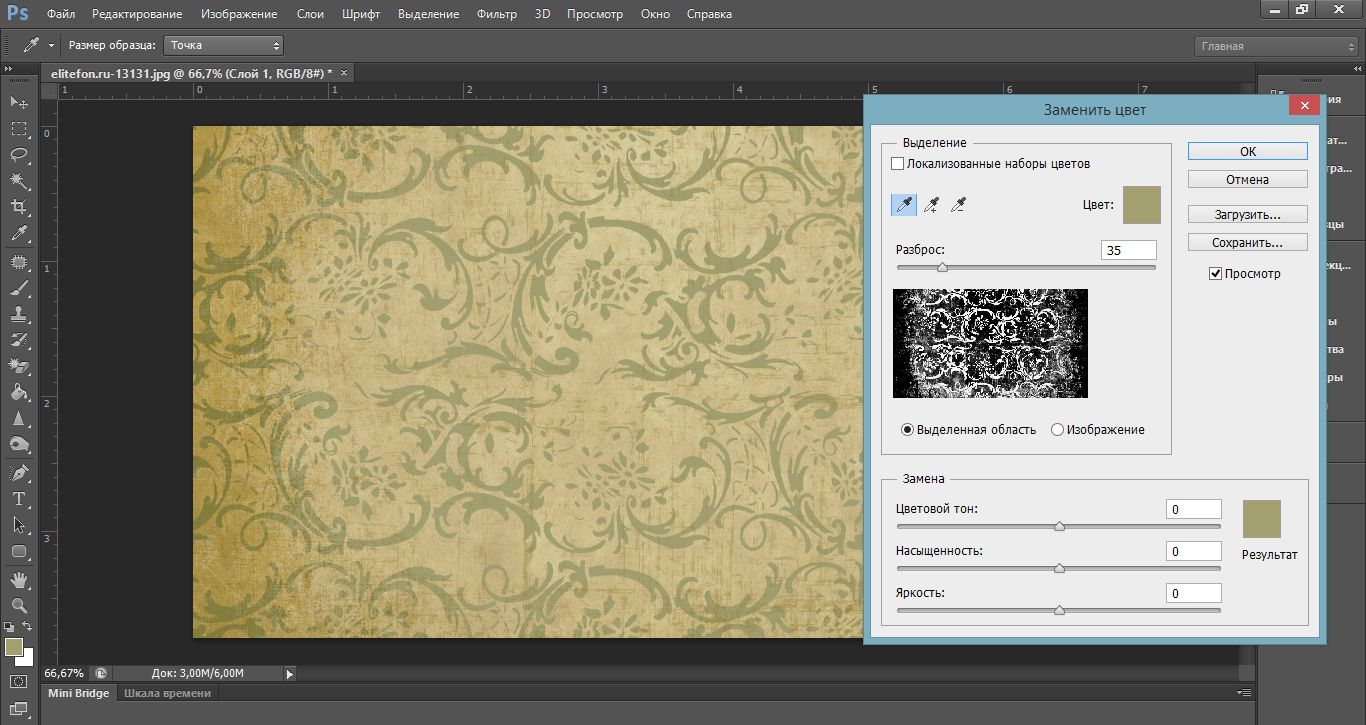Select the Выделенная область radio button
This screenshot has height=725, width=1366.
(x=907, y=429)
